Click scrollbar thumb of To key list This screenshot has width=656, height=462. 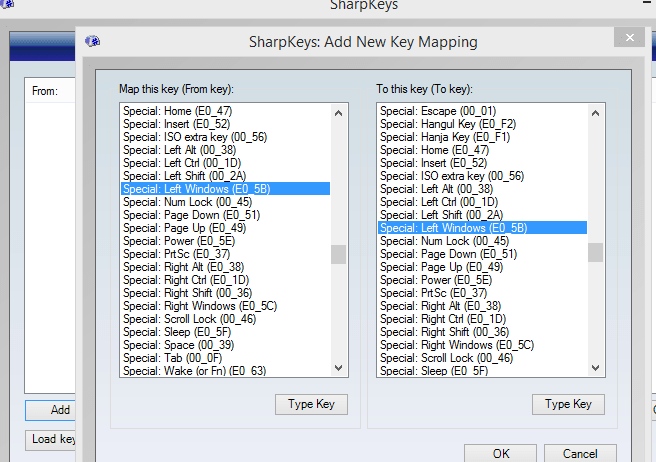[x=595, y=253]
